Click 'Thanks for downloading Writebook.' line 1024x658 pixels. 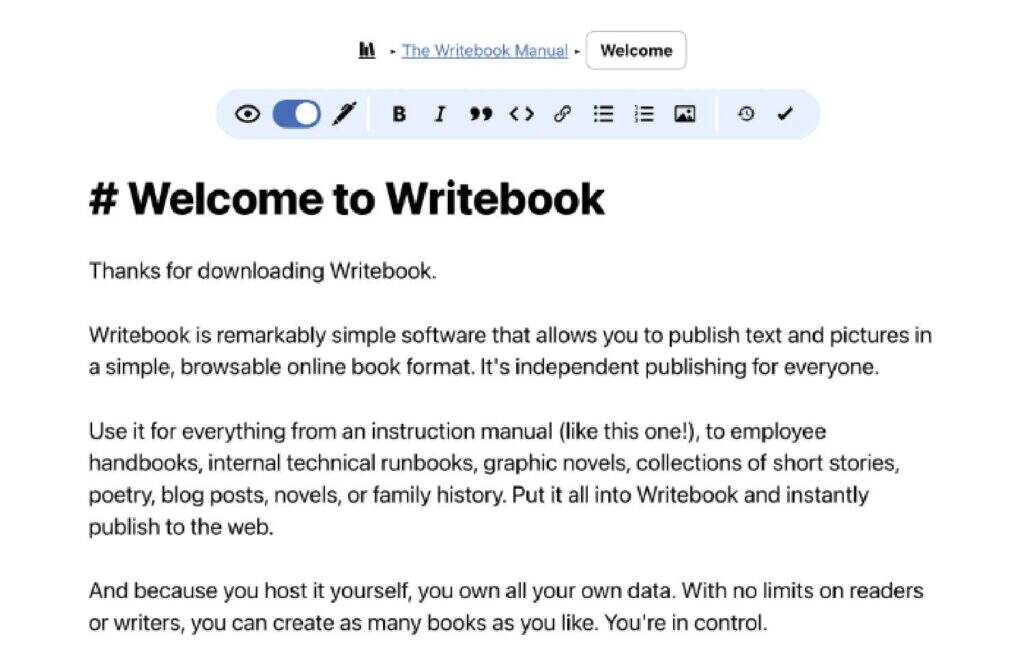[x=263, y=271]
